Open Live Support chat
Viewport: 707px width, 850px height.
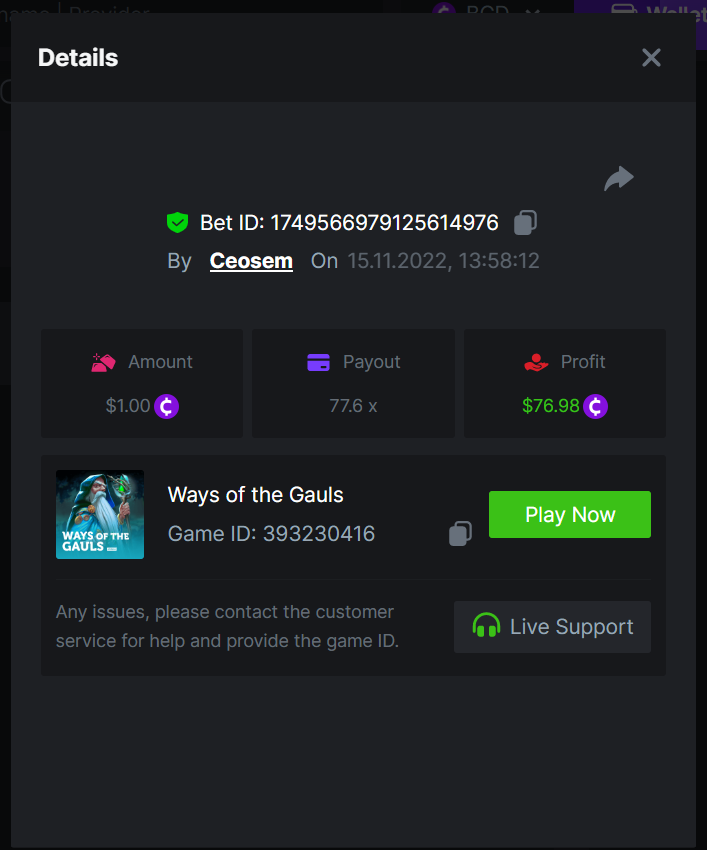(x=552, y=627)
